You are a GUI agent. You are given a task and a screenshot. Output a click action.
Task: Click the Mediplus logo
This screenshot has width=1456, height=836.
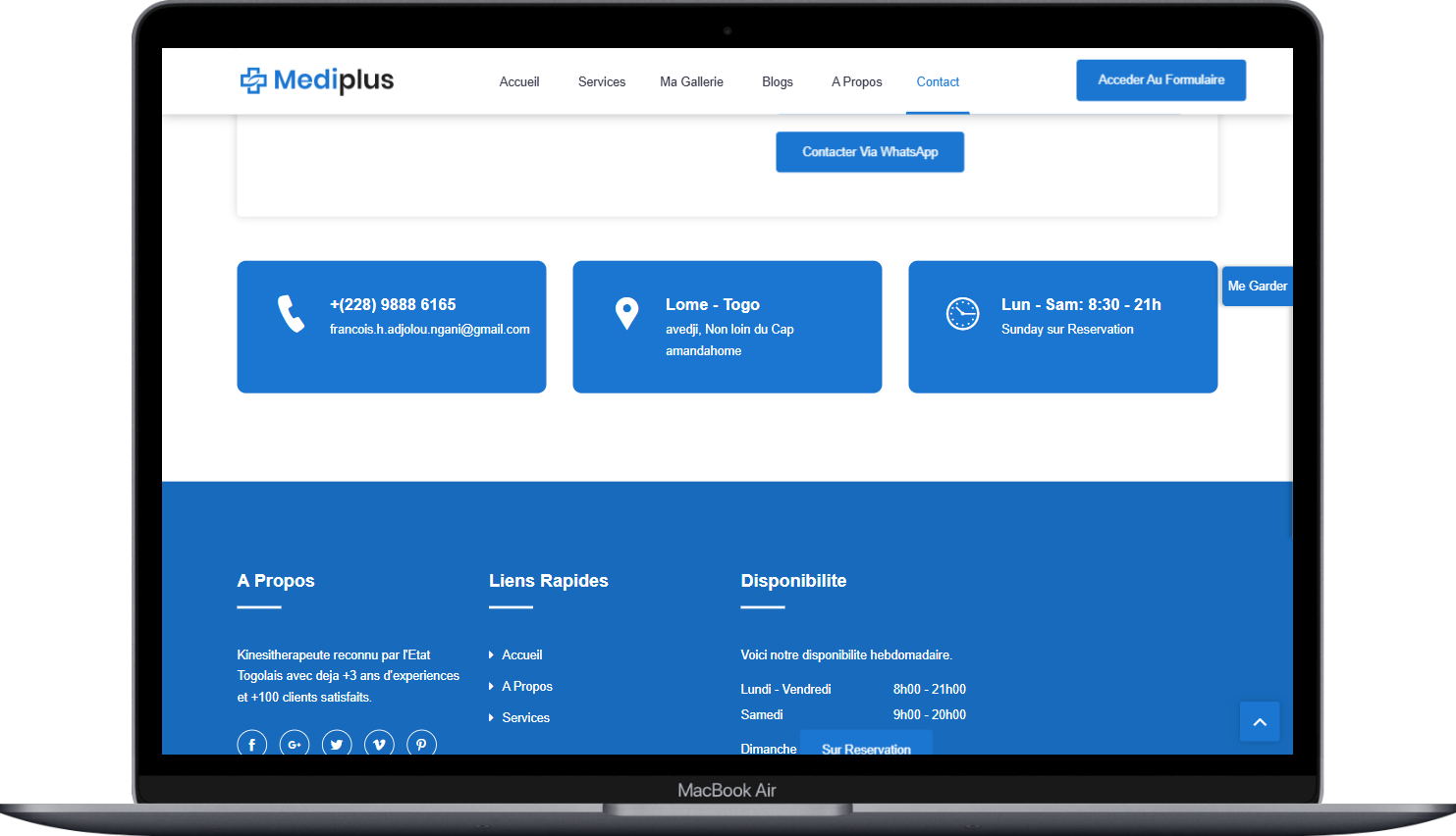pyautogui.click(x=317, y=80)
